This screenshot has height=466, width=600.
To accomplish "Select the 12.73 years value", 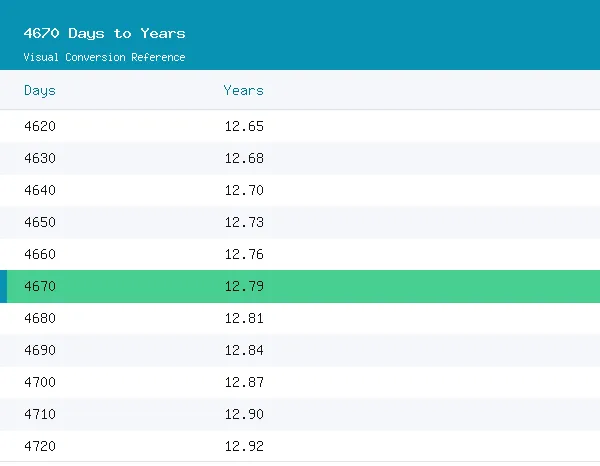I will pyautogui.click(x=244, y=222).
